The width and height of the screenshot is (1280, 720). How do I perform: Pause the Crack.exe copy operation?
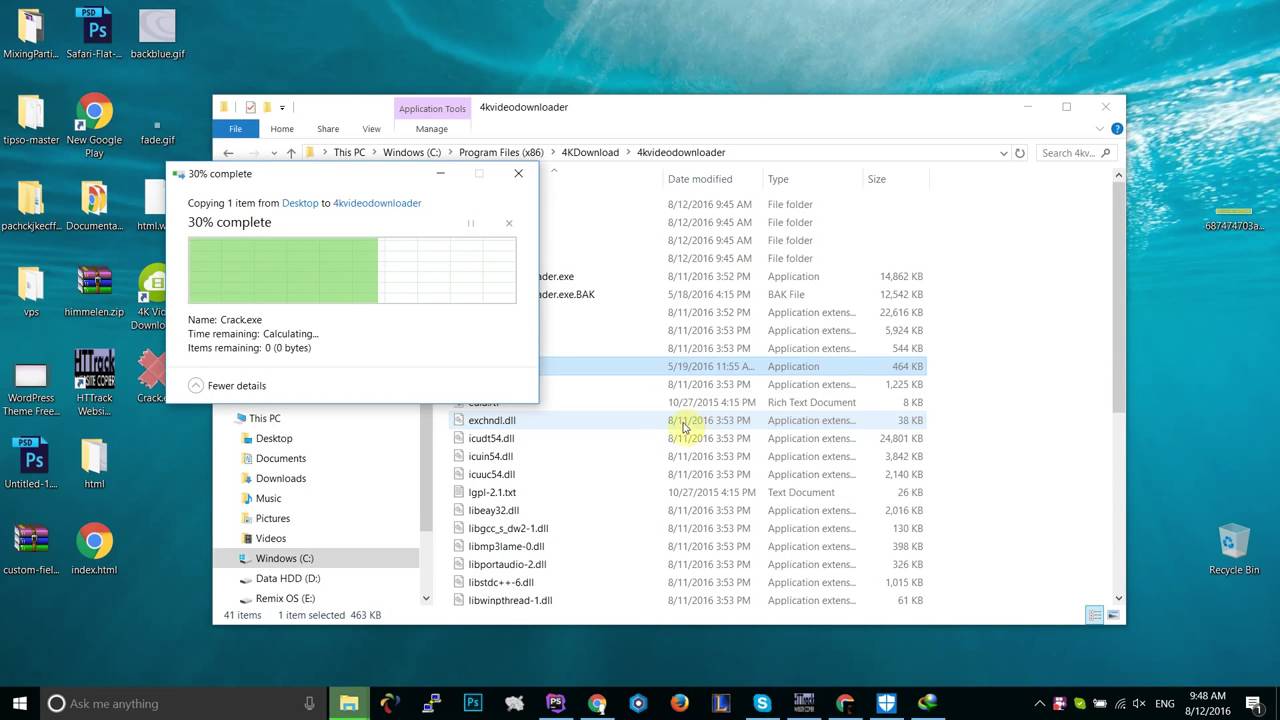(x=471, y=223)
